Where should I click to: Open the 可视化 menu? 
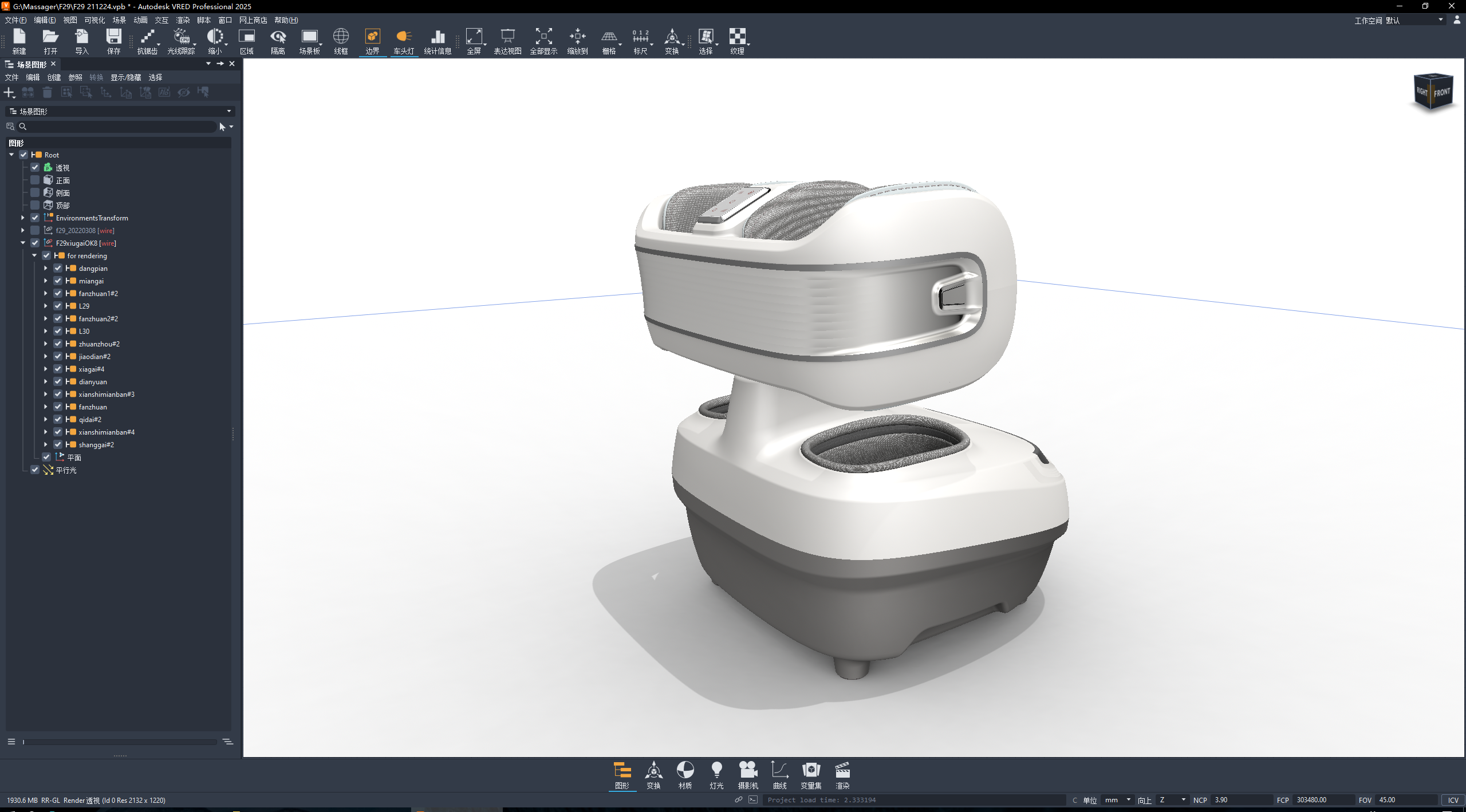point(94,20)
